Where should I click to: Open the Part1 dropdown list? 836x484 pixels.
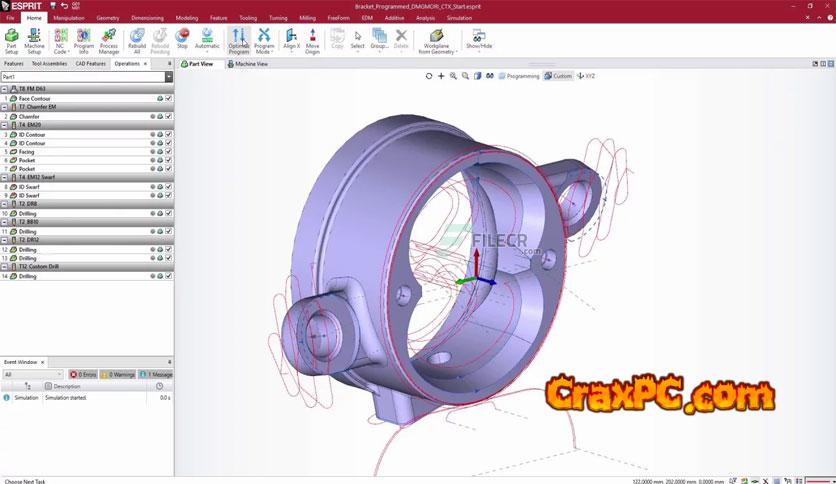point(169,77)
